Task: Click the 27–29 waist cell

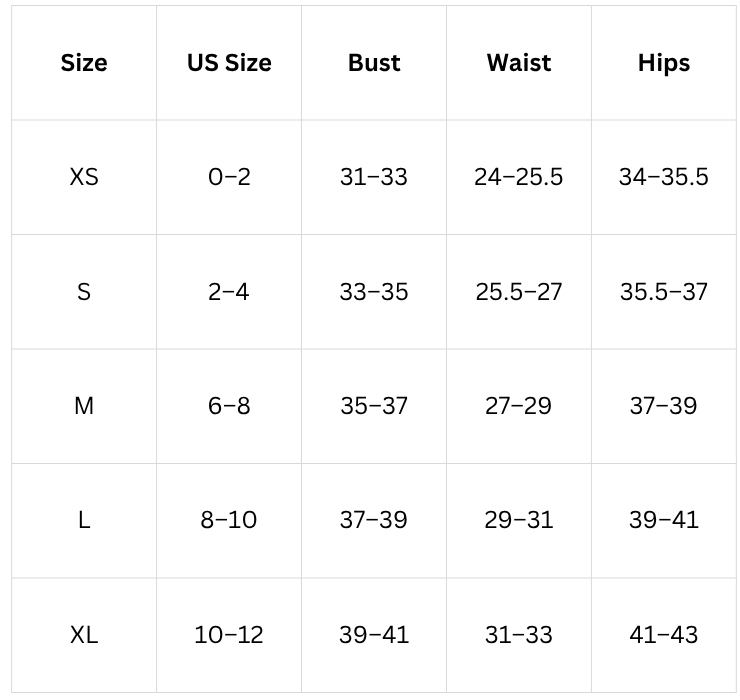Action: [x=519, y=406]
